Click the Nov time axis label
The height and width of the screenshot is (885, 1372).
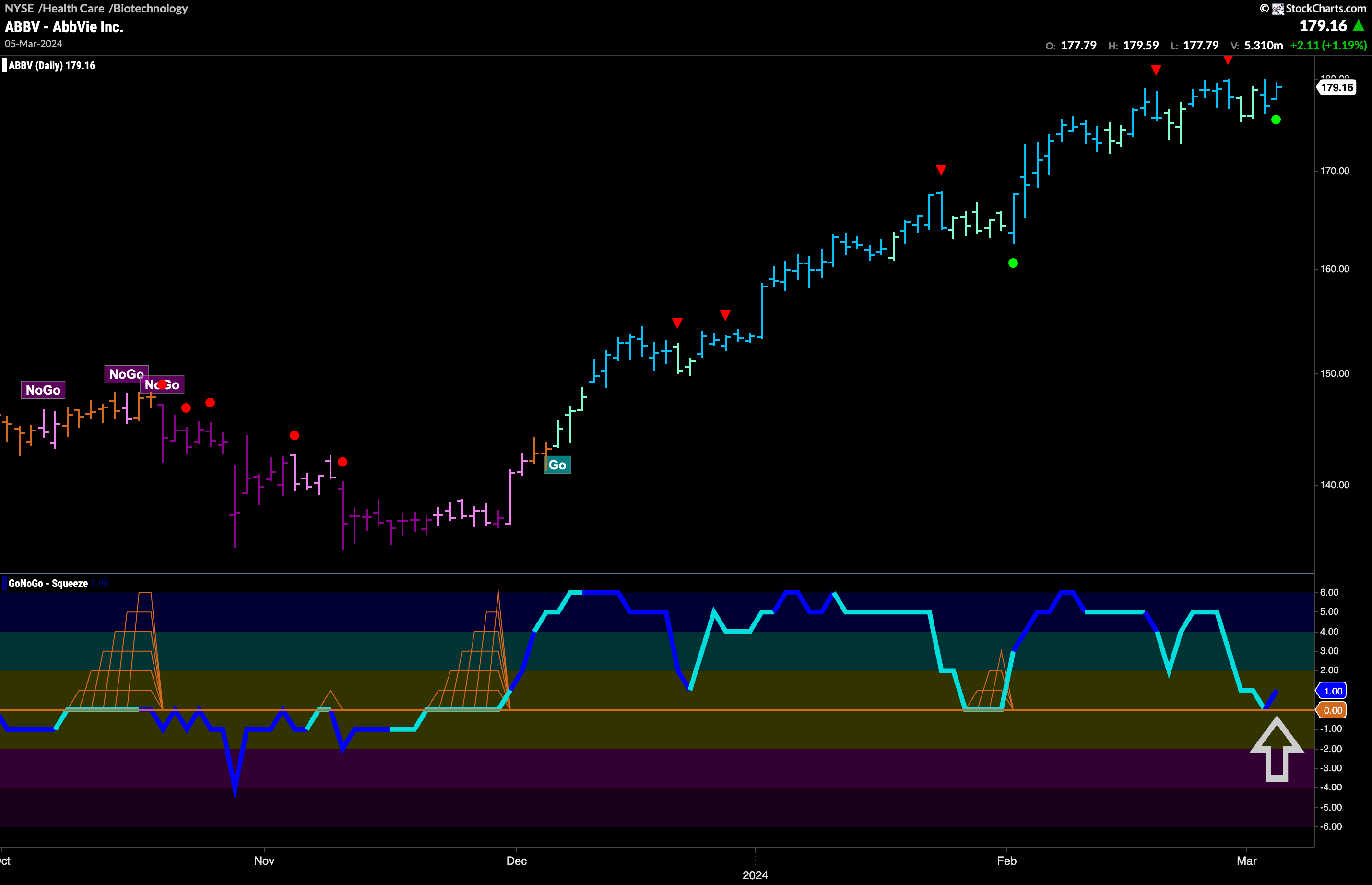[x=264, y=861]
